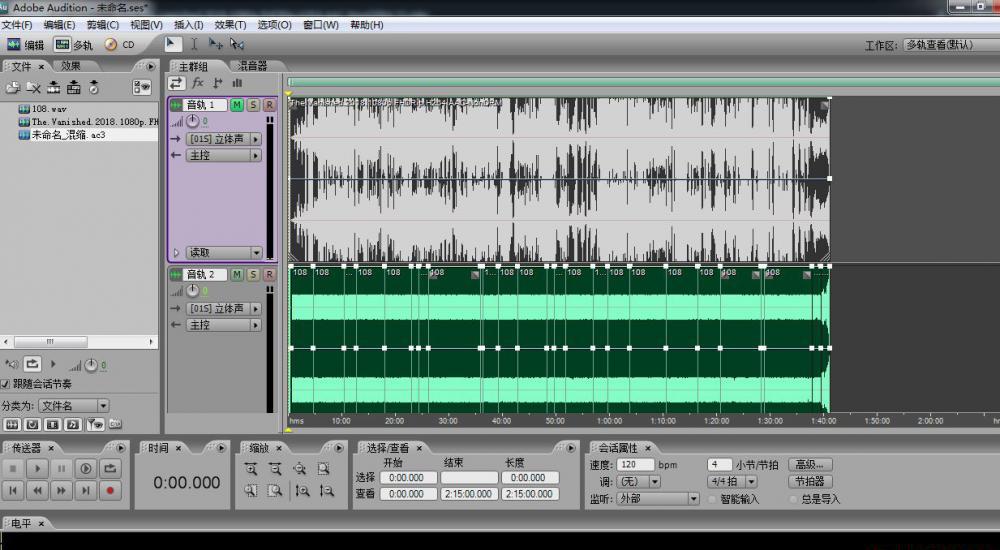Open 音轨 2 output 主控 dropdown
The image size is (1000, 550).
coord(224,325)
